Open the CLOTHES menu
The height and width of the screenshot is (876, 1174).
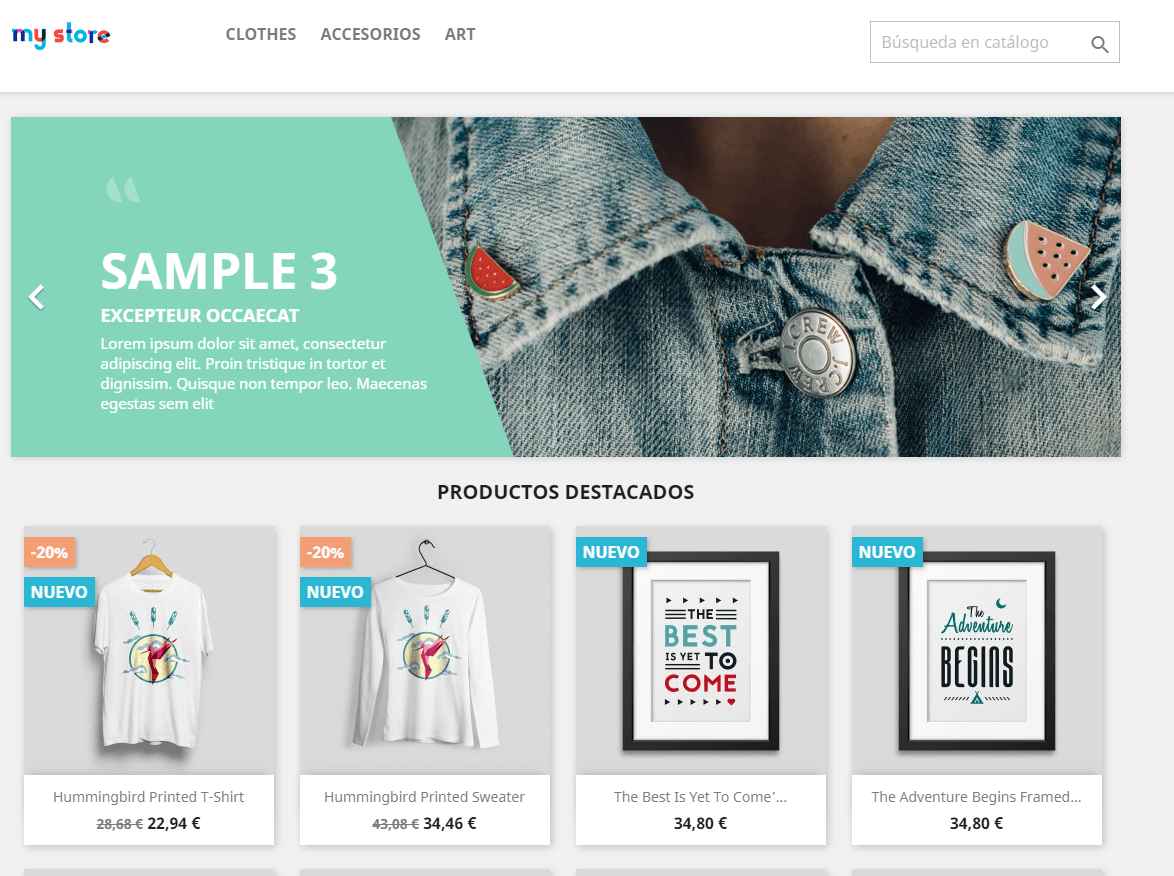point(261,34)
